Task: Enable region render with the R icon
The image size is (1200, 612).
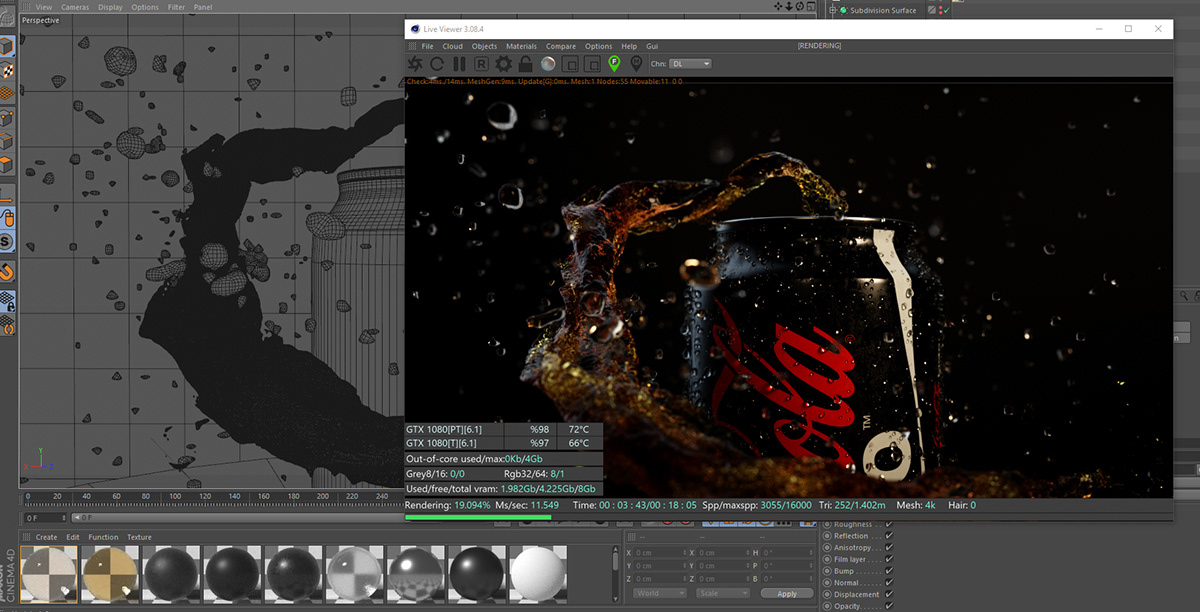Action: pyautogui.click(x=482, y=63)
